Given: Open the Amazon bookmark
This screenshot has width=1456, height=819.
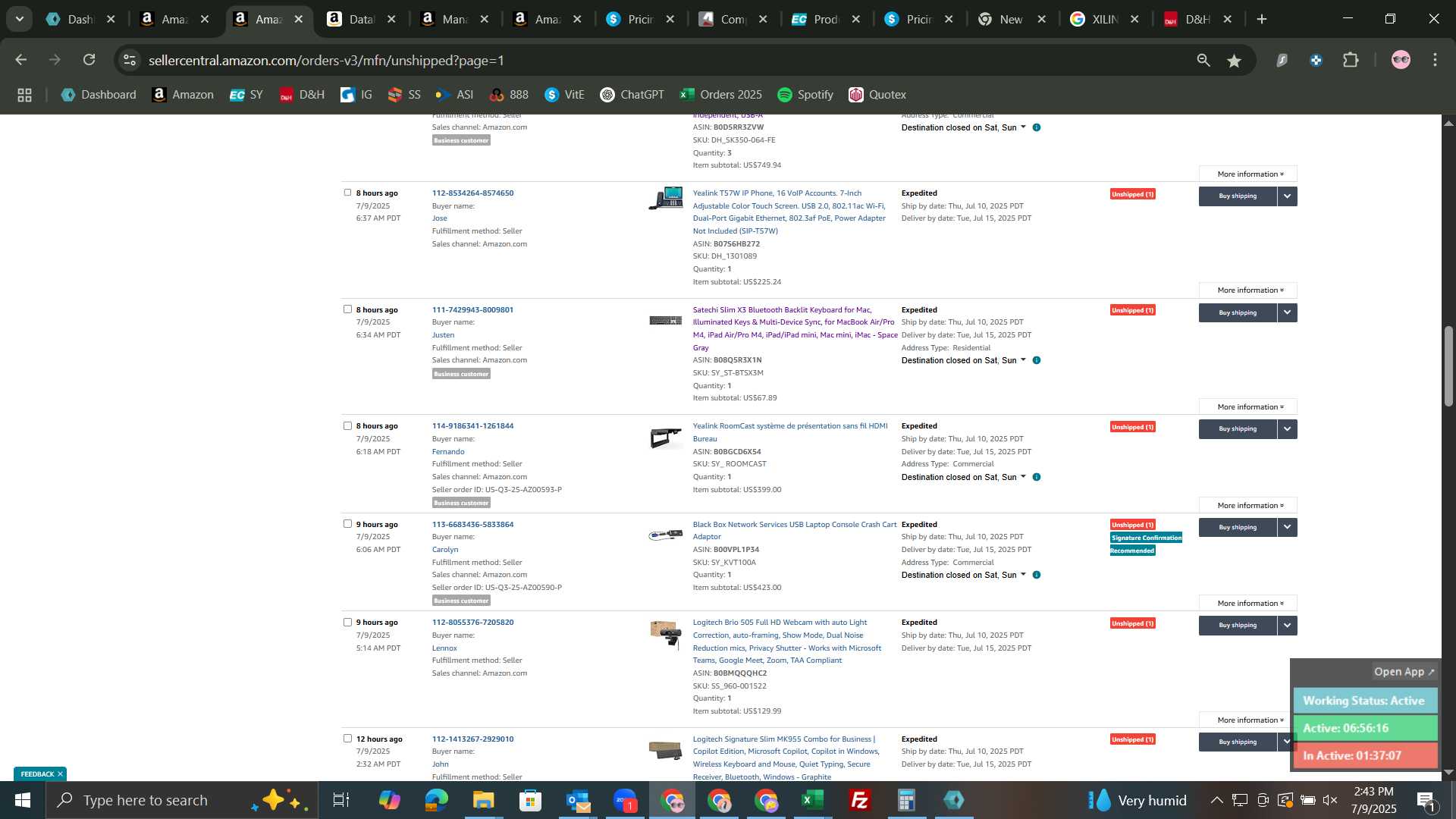Looking at the screenshot, I should 183,95.
